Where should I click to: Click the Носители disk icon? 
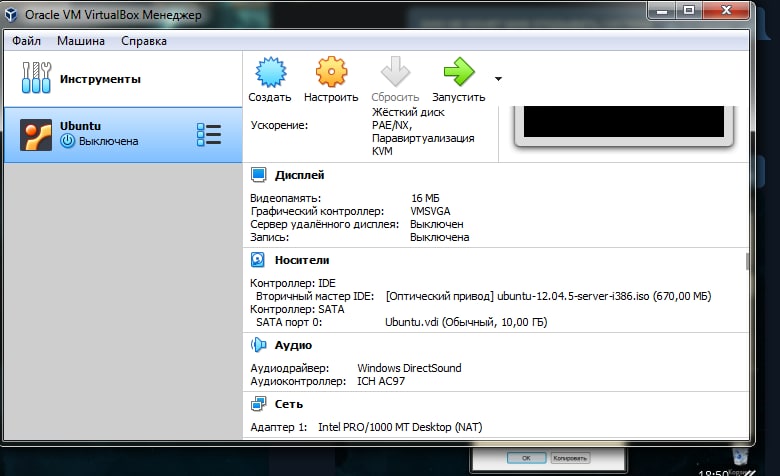[258, 260]
